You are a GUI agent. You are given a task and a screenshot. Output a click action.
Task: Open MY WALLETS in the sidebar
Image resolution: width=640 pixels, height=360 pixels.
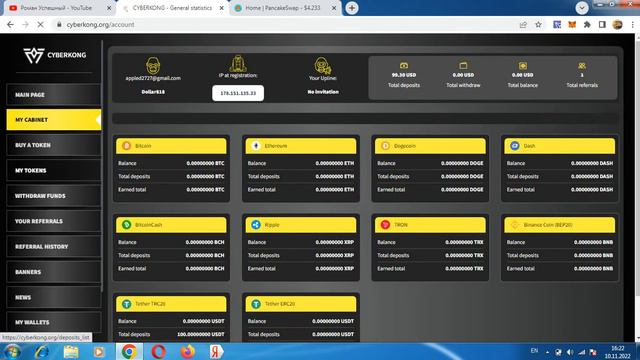coord(53,322)
